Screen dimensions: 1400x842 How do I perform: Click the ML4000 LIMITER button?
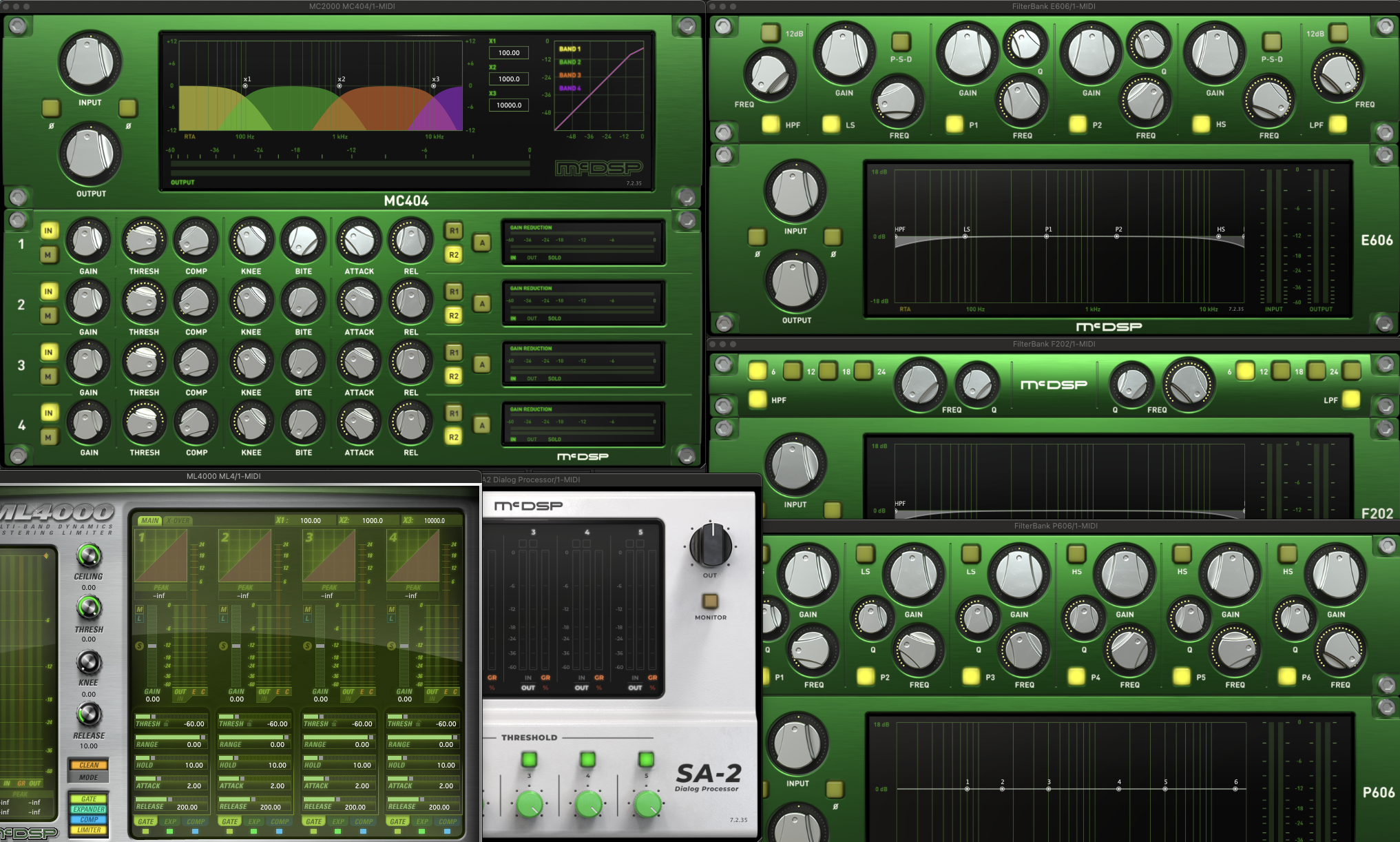[x=89, y=830]
